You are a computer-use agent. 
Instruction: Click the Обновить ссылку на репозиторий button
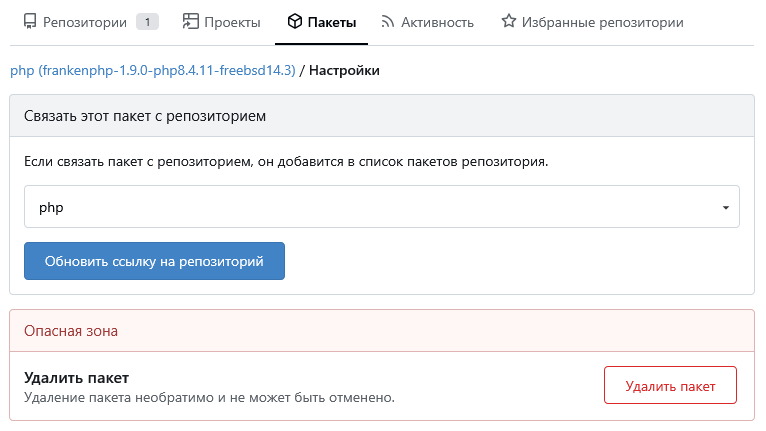154,261
